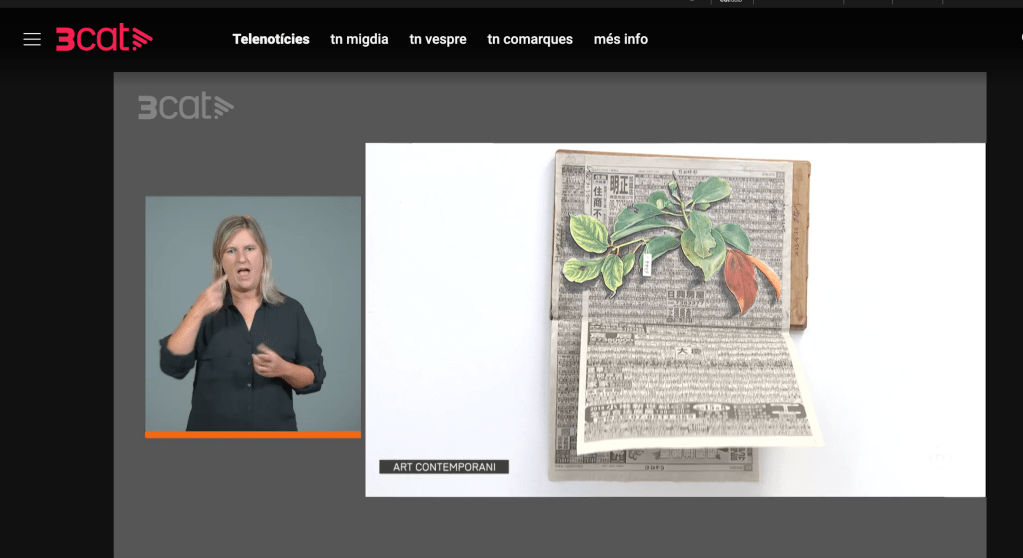The height and width of the screenshot is (558, 1023).
Task: Click the més info link
Action: (621, 39)
